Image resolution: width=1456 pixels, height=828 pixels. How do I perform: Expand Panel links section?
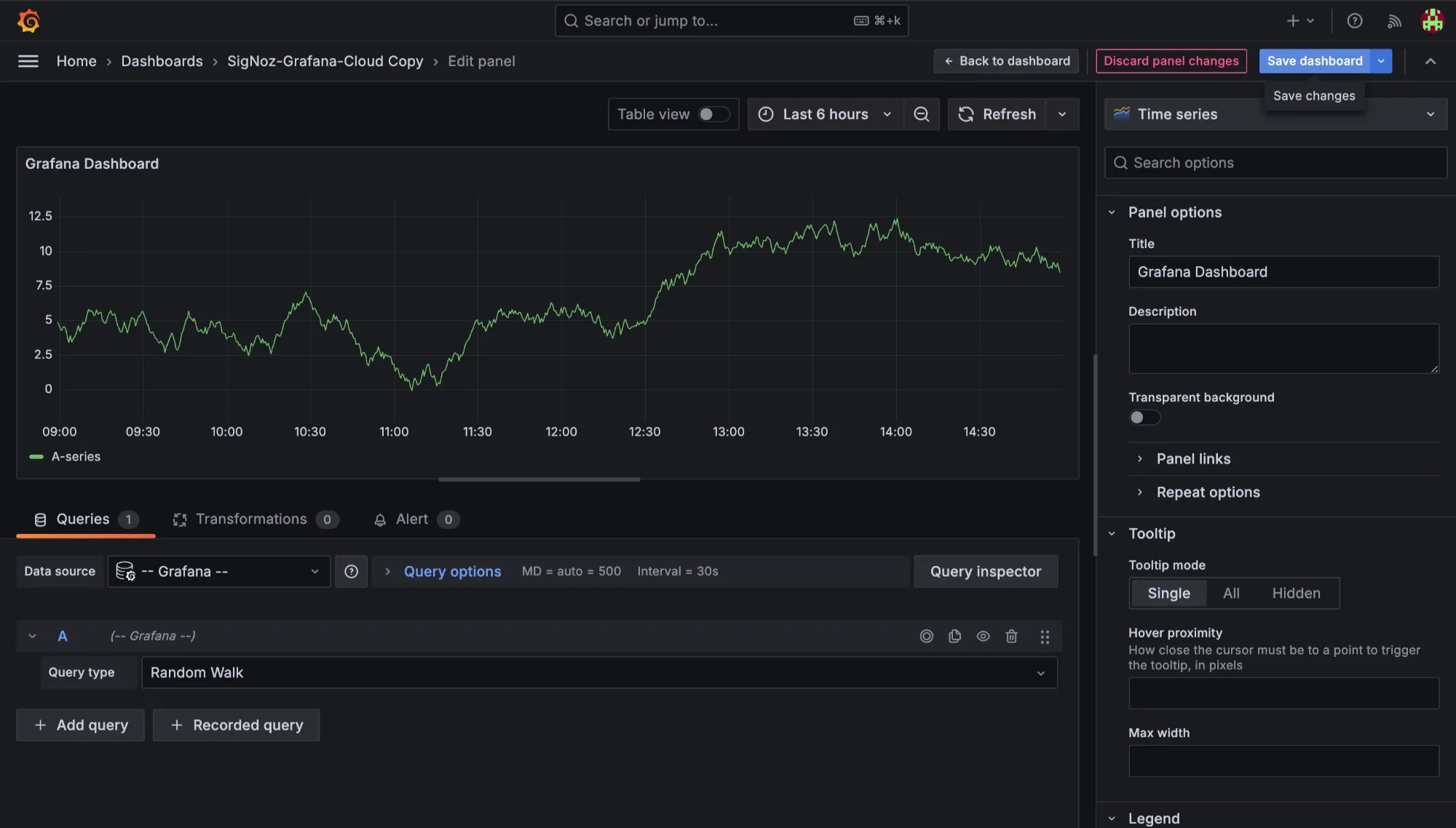pyautogui.click(x=1192, y=459)
